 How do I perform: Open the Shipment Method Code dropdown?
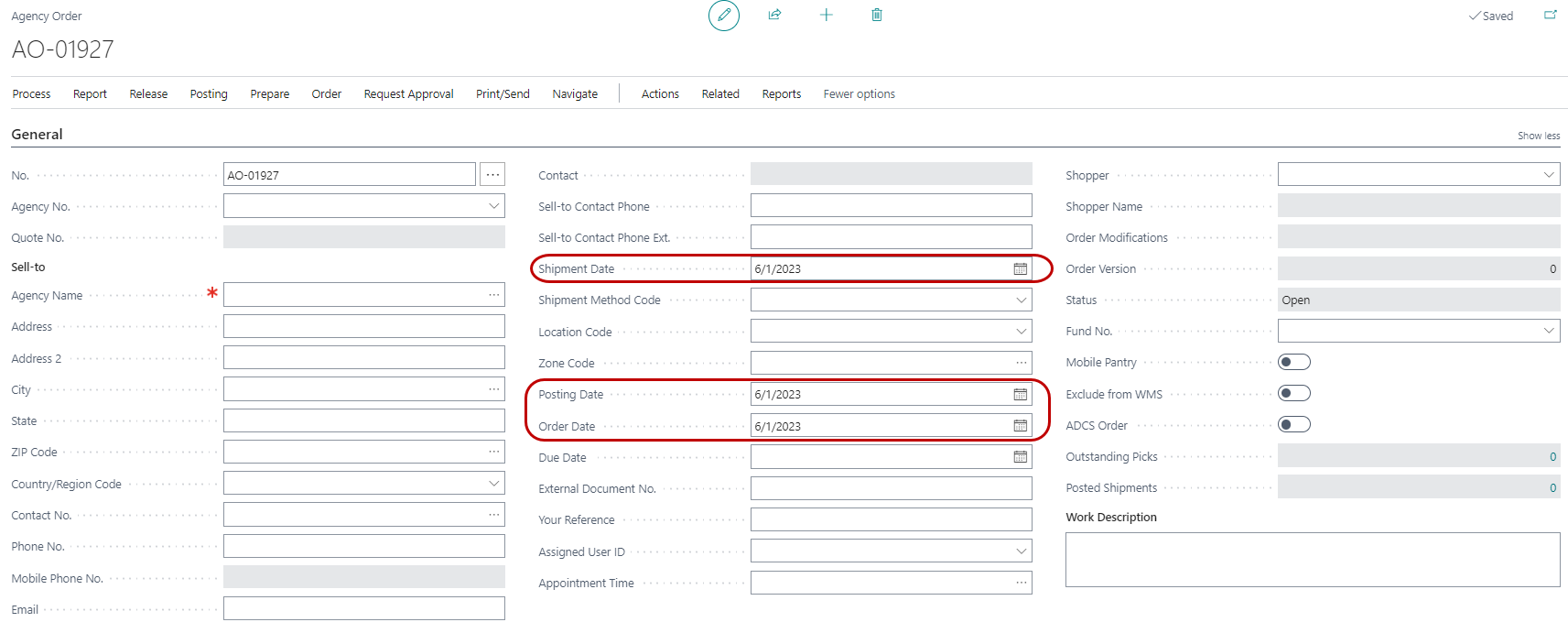coord(1021,300)
